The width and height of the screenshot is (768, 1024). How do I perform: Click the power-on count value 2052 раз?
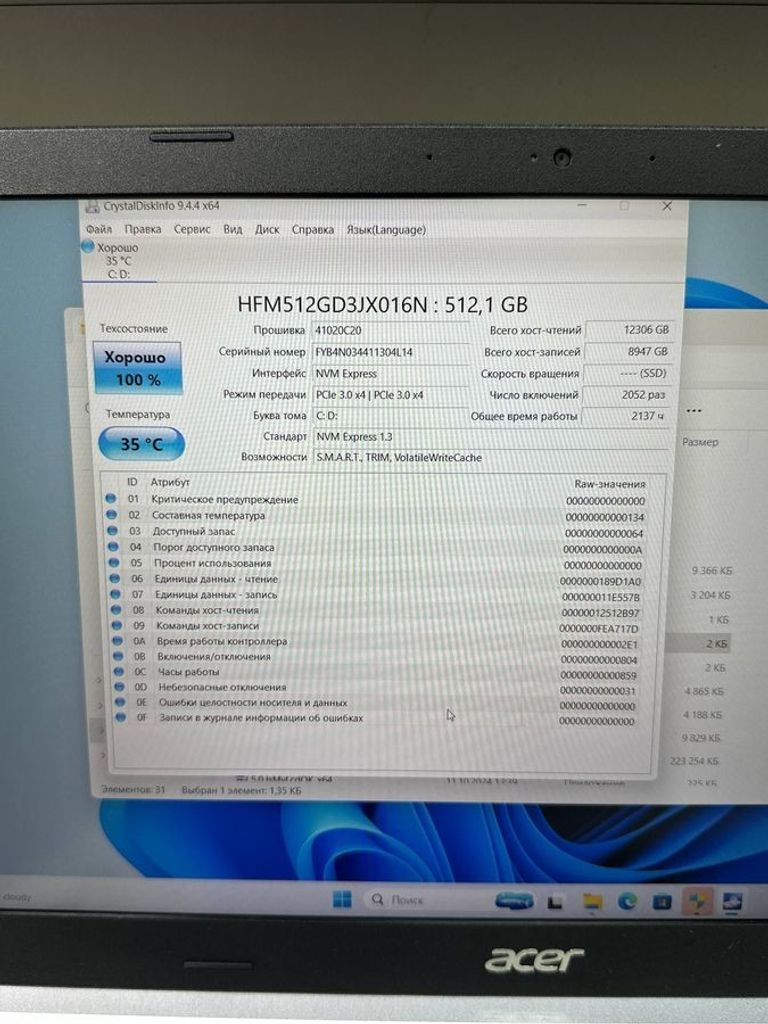click(x=627, y=394)
